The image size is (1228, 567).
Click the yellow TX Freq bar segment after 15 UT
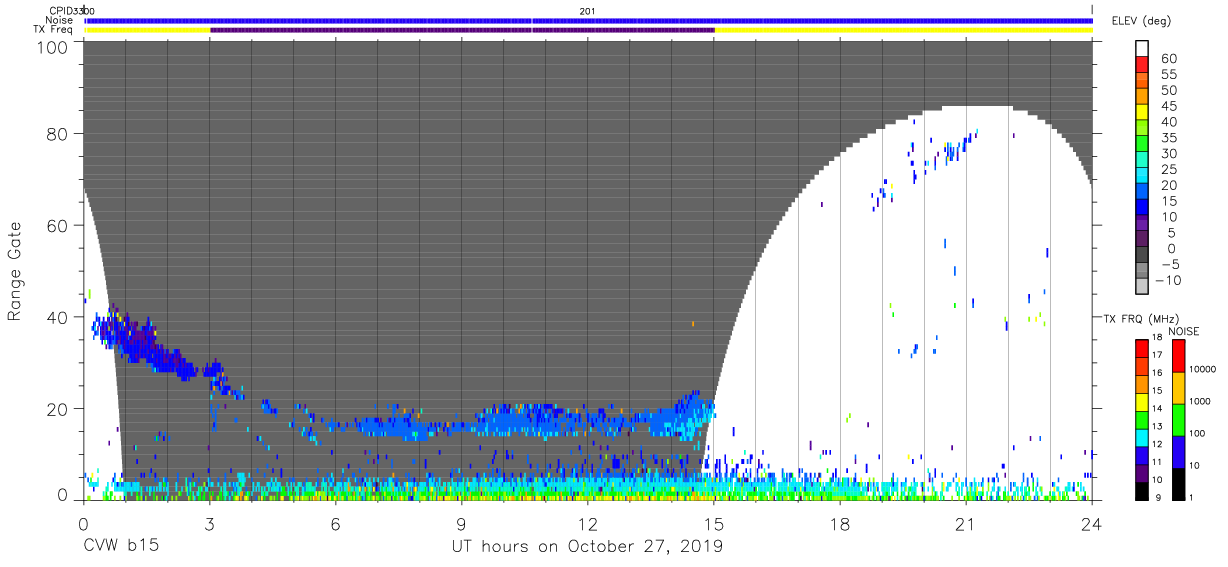(x=905, y=30)
